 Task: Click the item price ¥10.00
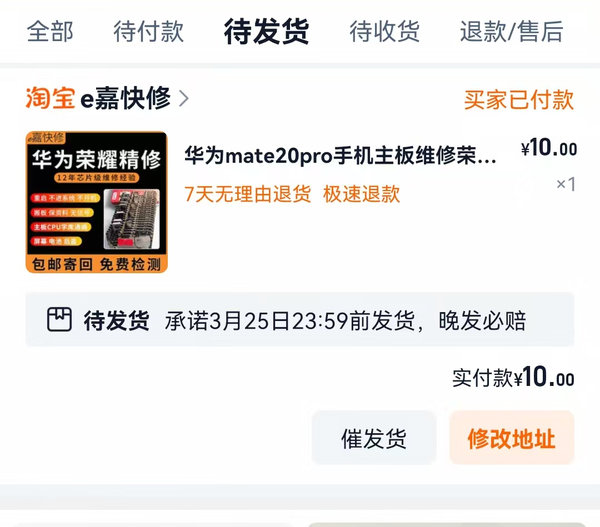pos(549,148)
